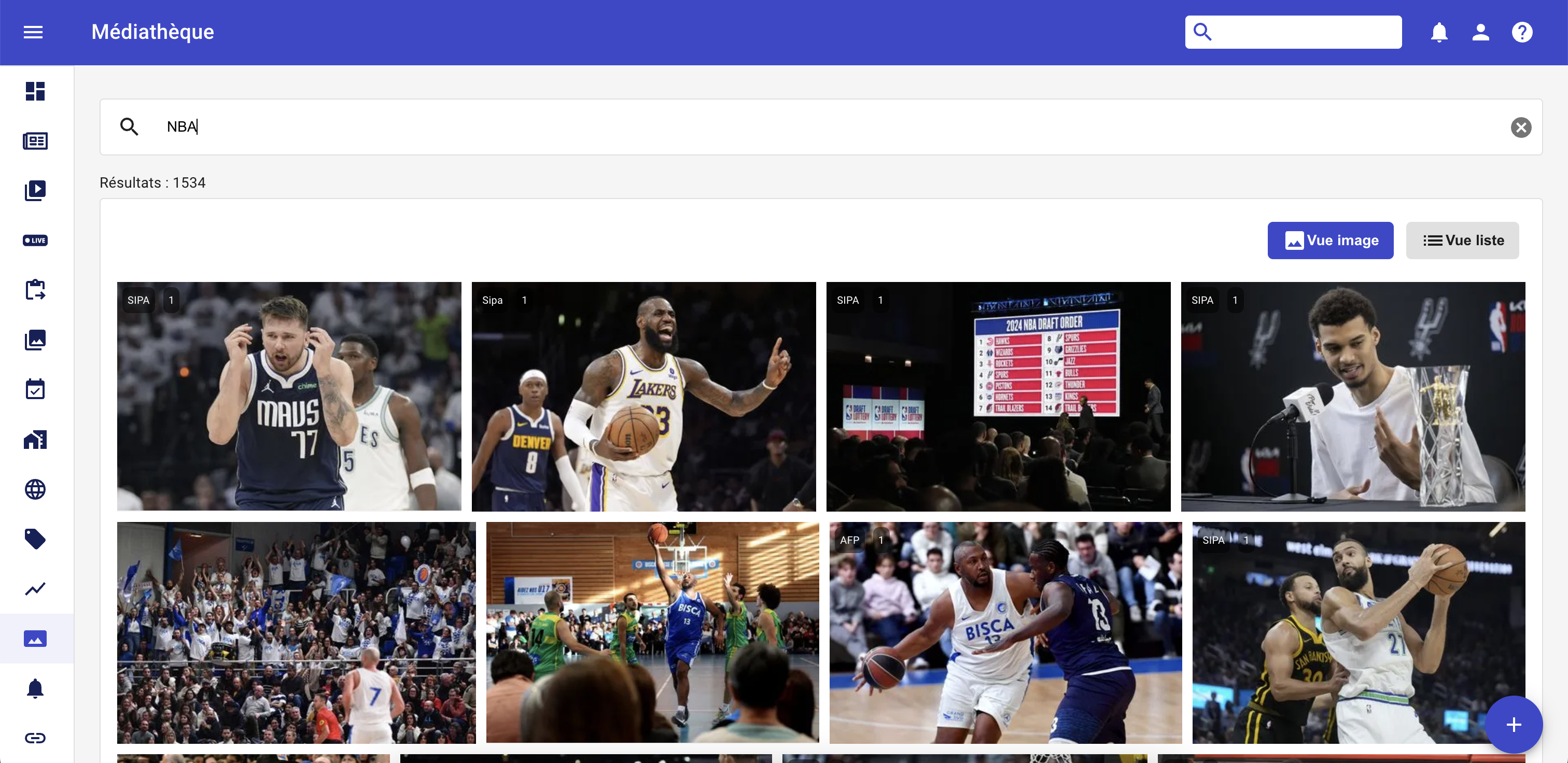
Task: Select the Vue image display mode
Action: pyautogui.click(x=1330, y=241)
